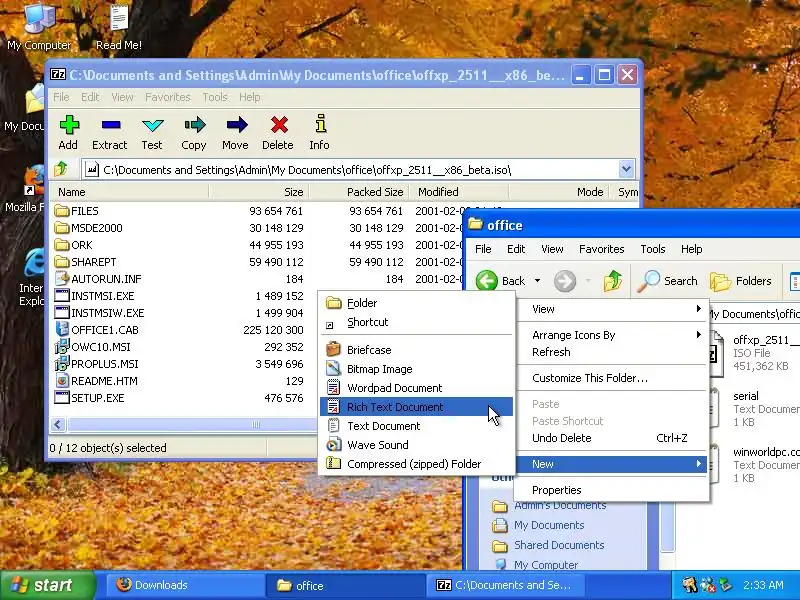The height and width of the screenshot is (600, 800).
Task: Click the Back button in office window
Action: click(x=500, y=281)
